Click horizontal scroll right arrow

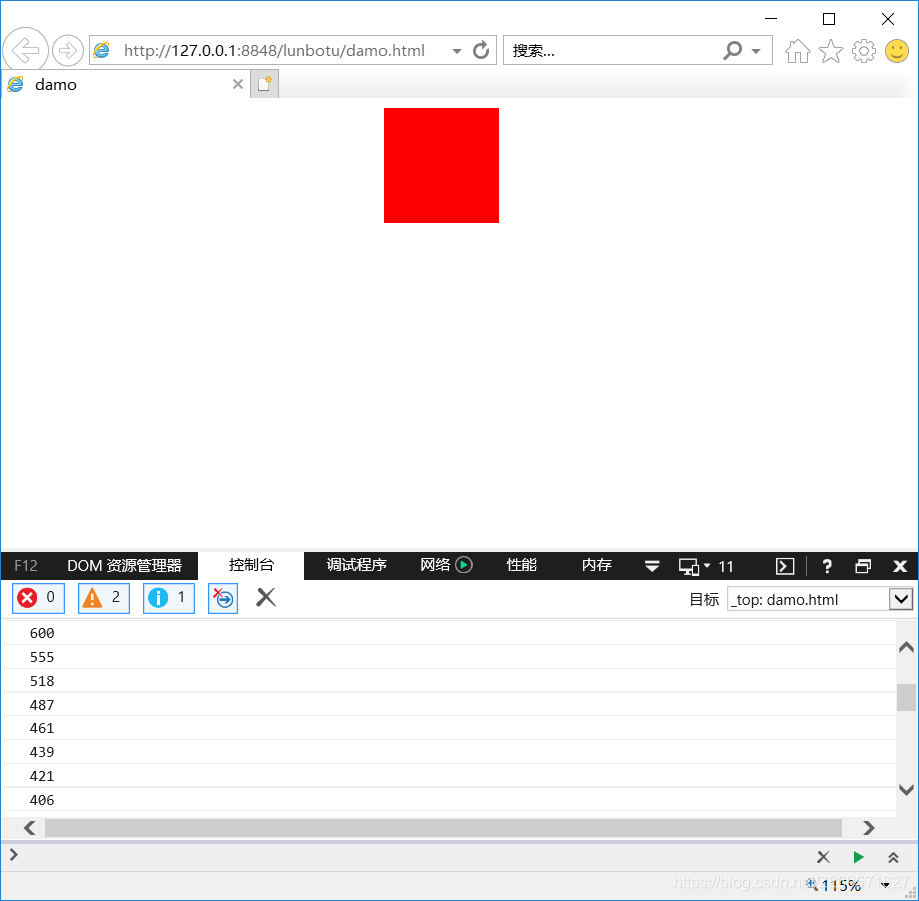[x=869, y=828]
